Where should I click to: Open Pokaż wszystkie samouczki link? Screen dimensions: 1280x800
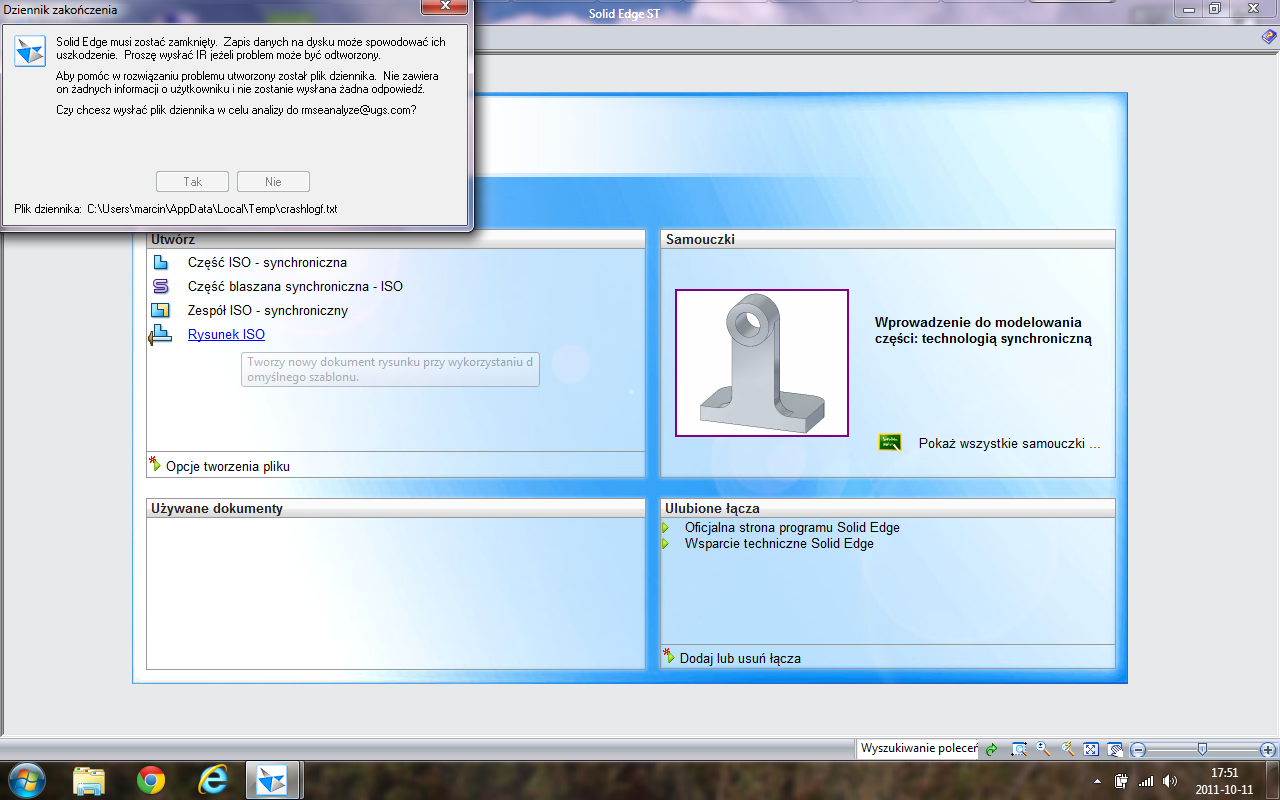1009,443
